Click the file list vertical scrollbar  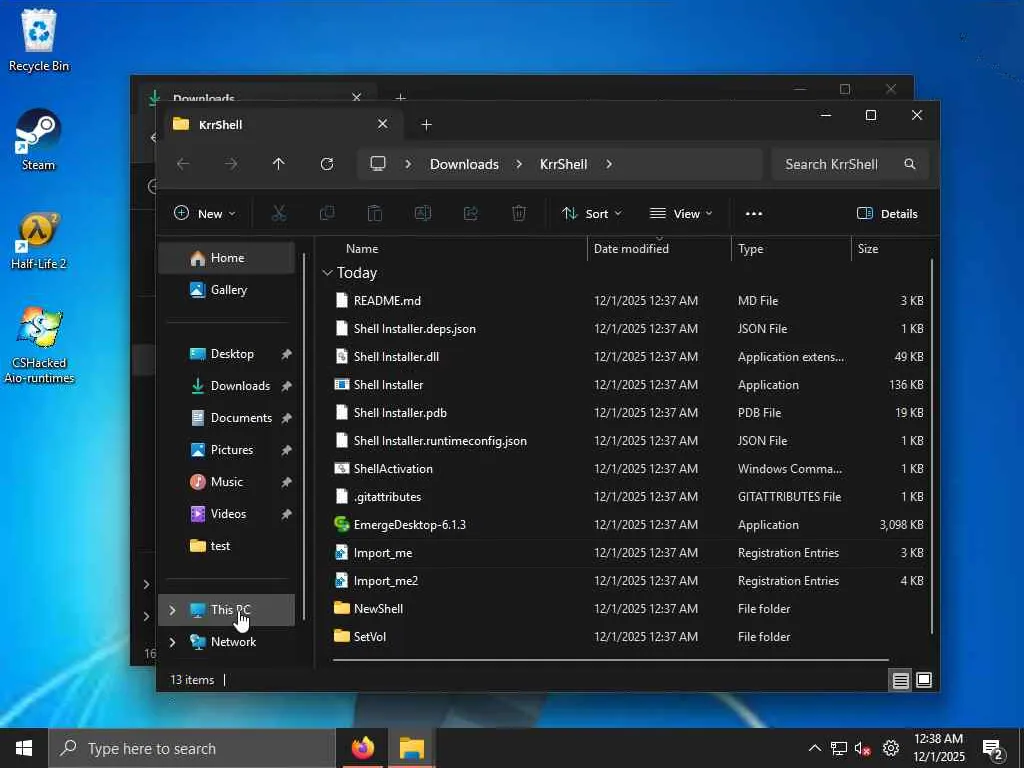click(x=932, y=447)
